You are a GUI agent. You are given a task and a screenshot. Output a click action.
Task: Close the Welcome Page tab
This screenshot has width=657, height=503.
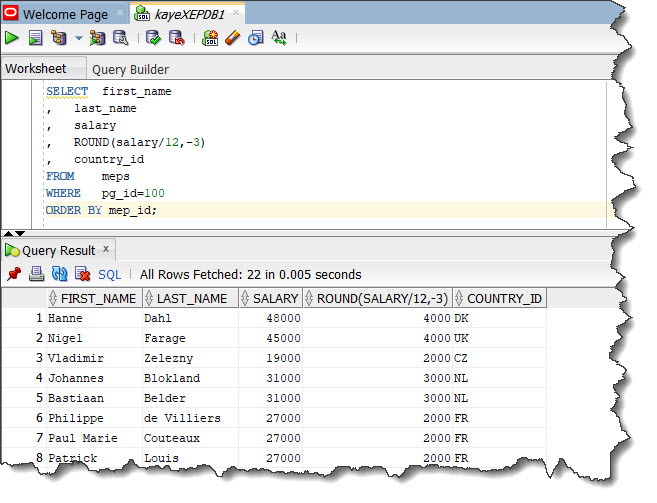[120, 13]
